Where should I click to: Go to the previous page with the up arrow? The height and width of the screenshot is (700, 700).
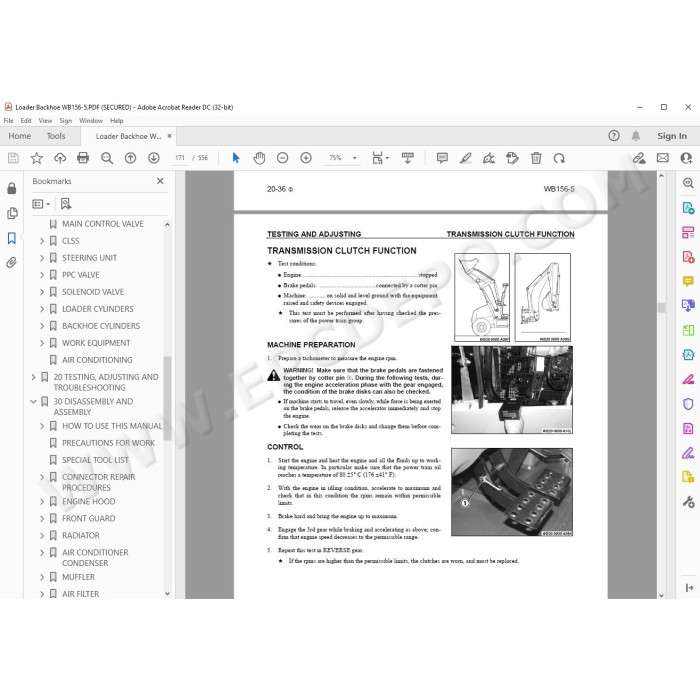pos(130,158)
